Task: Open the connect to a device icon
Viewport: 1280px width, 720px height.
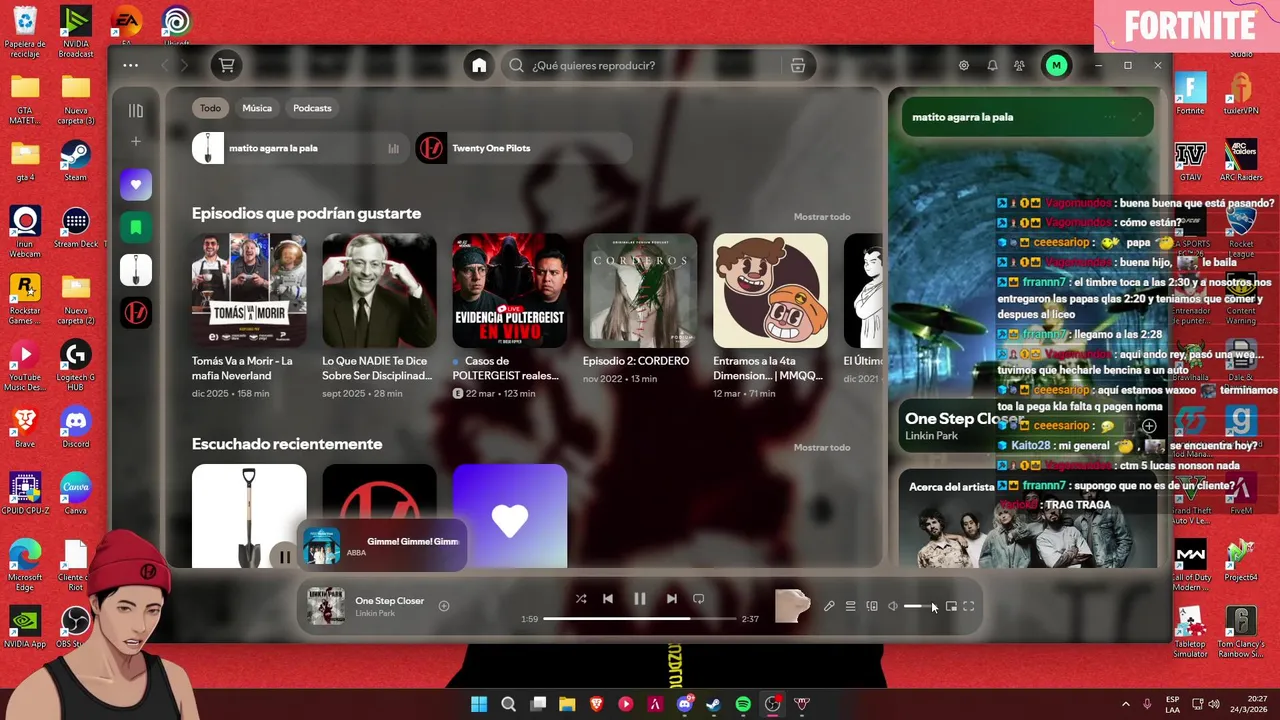Action: (x=872, y=606)
